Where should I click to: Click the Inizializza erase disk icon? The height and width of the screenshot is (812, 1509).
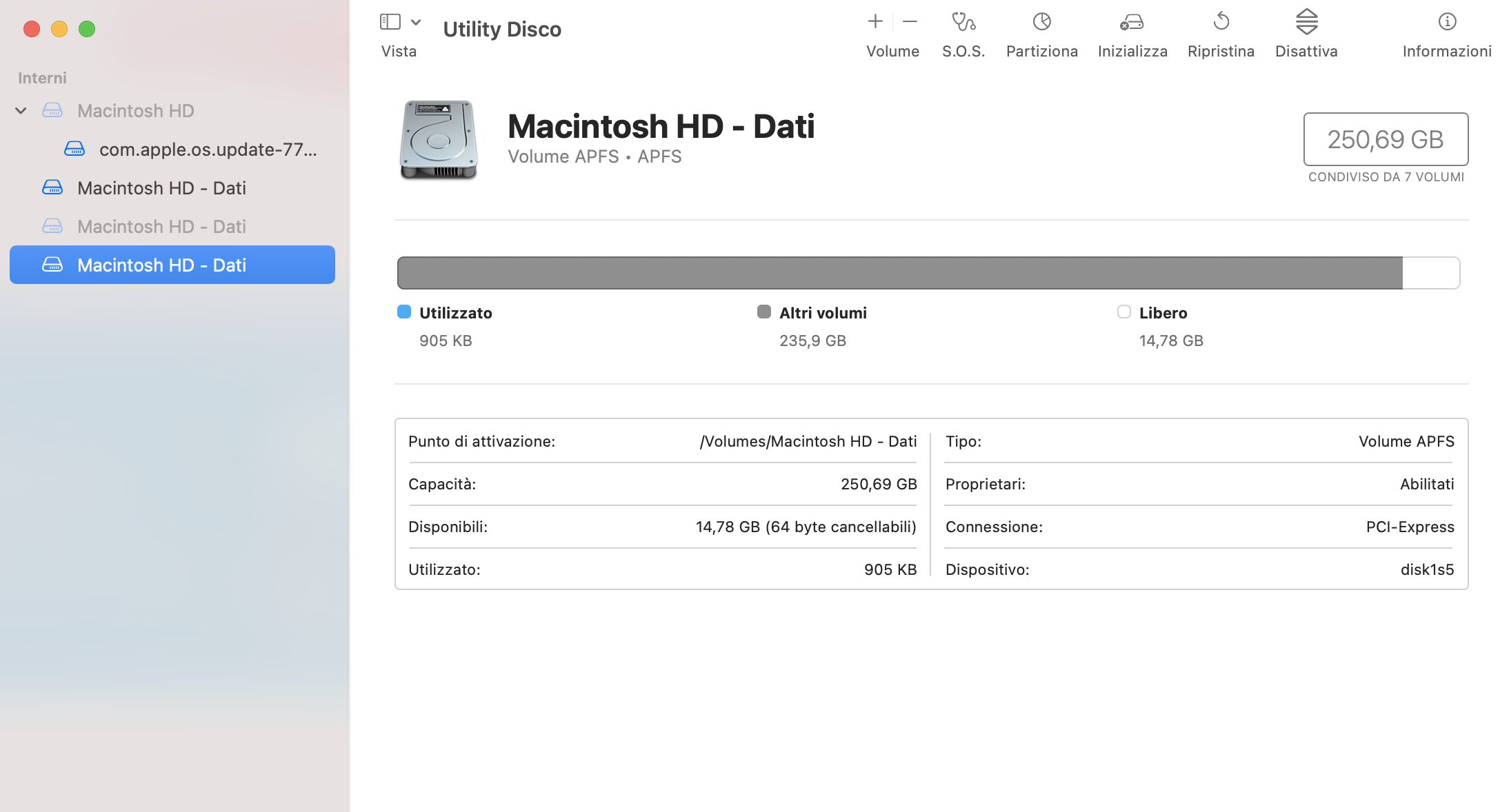pos(1132,23)
